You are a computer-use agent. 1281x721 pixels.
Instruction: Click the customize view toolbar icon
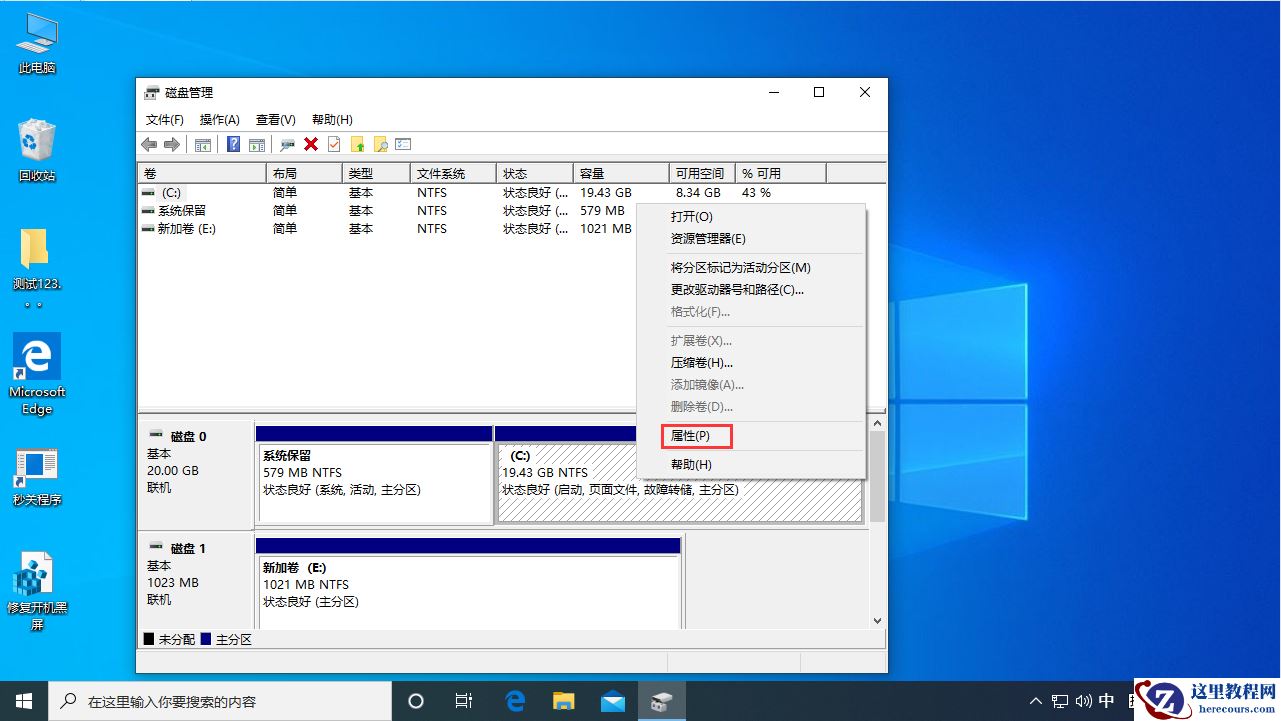pos(402,143)
